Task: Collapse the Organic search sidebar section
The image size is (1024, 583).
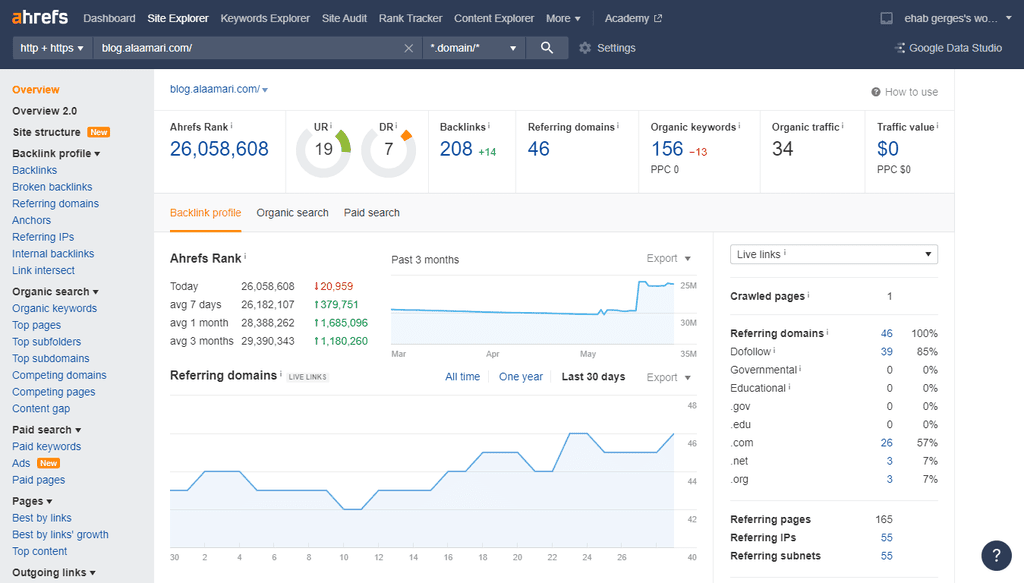Action: (x=56, y=292)
